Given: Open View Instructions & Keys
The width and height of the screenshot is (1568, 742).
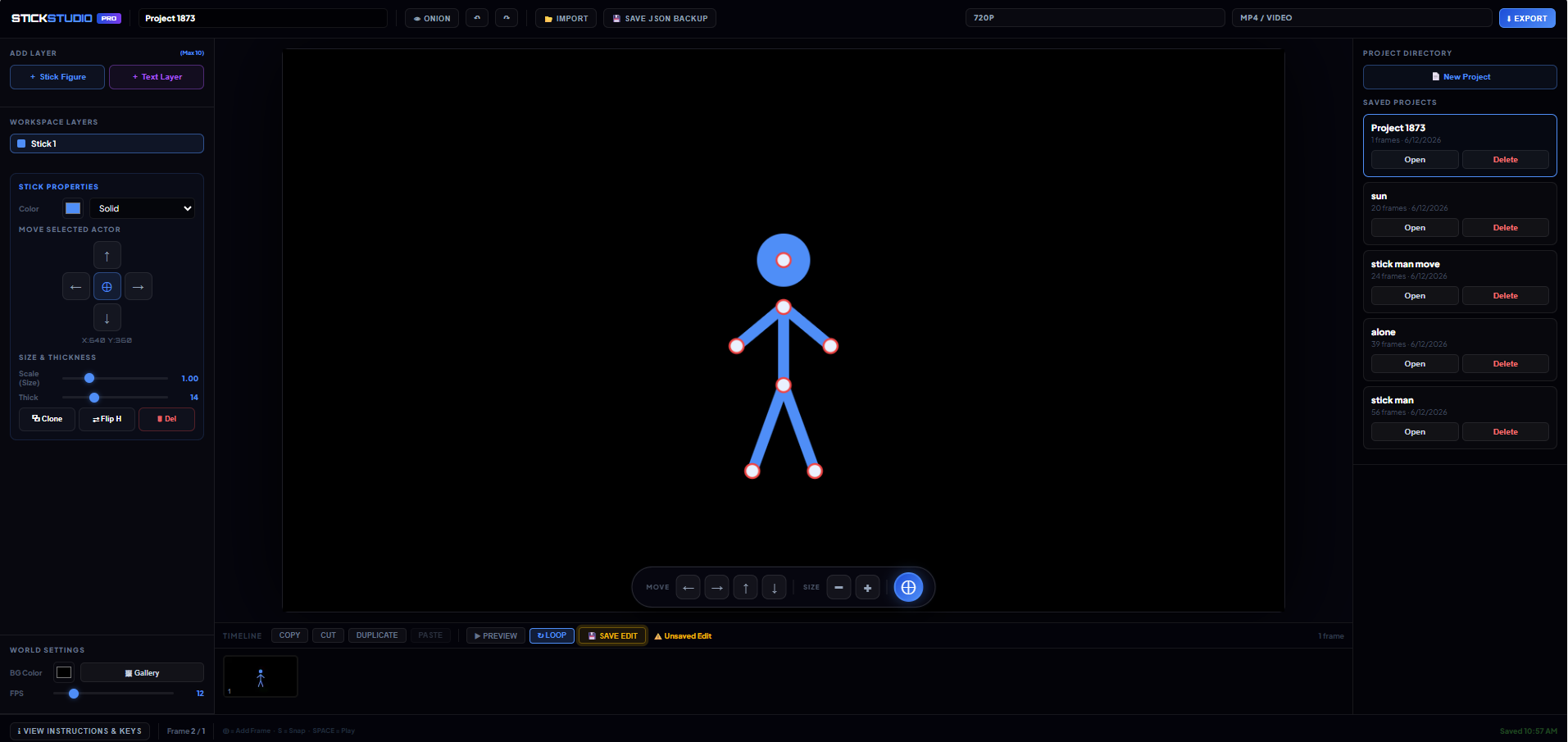Looking at the screenshot, I should (x=80, y=731).
